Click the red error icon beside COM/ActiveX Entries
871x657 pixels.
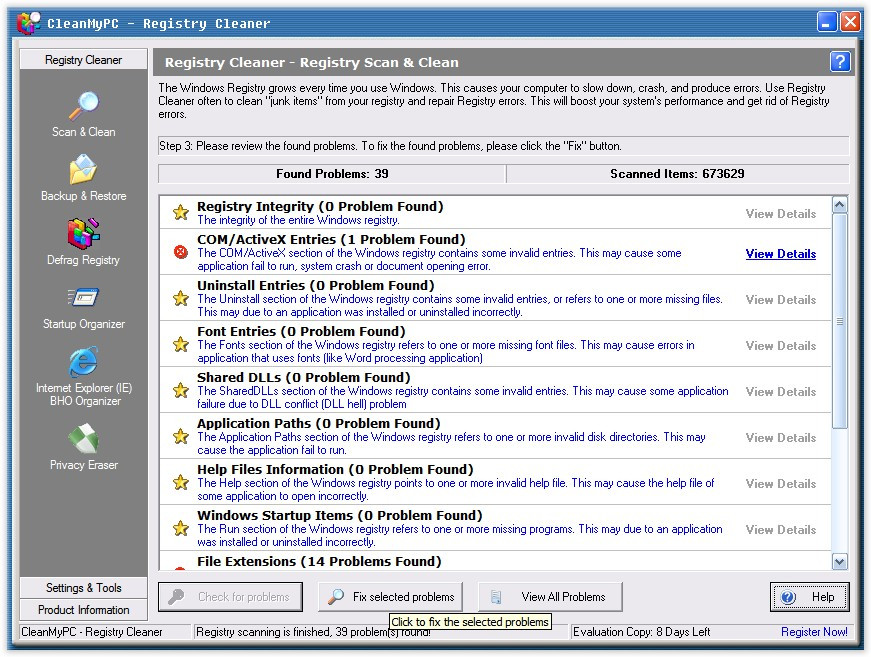181,253
